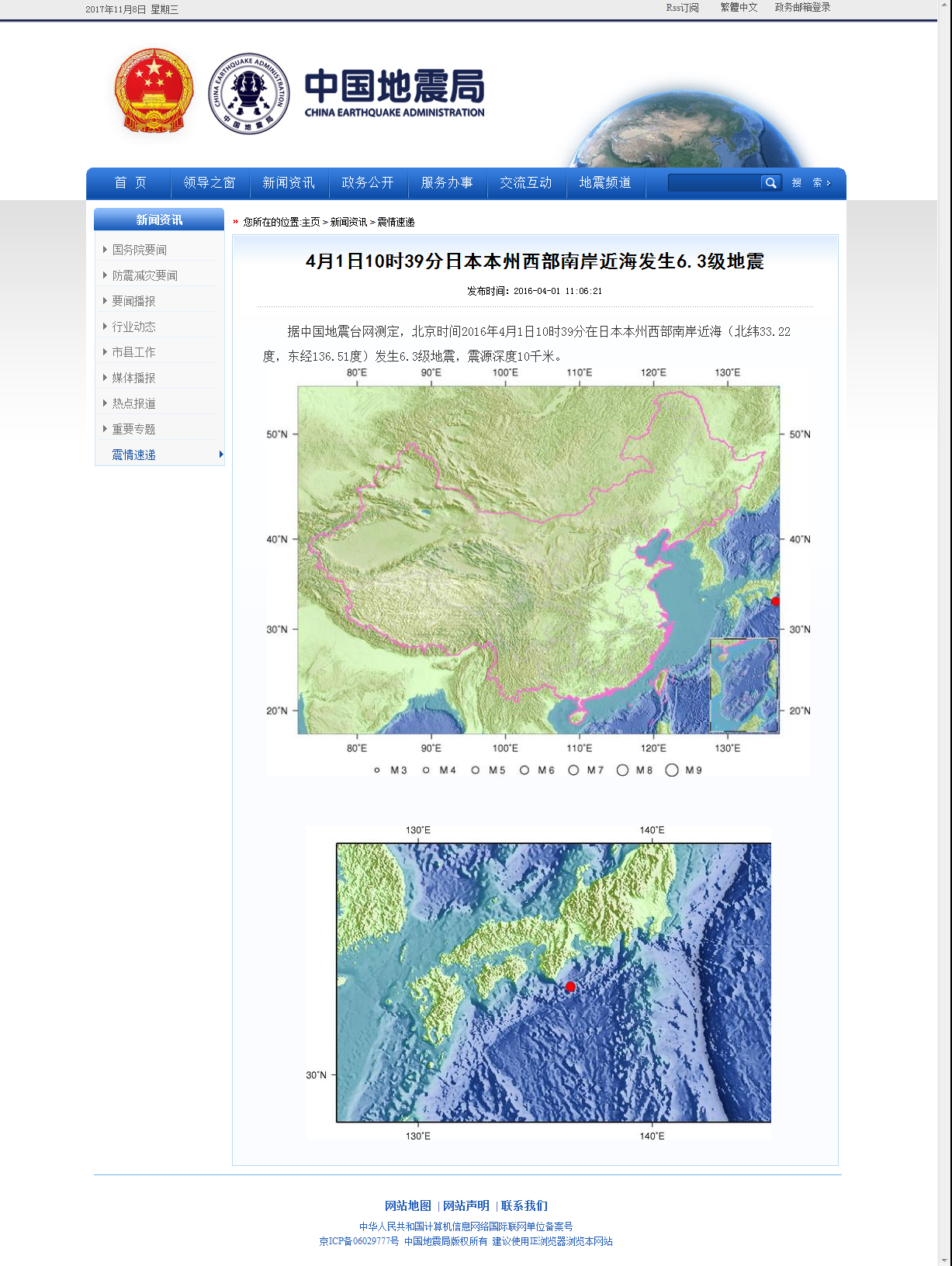Open 重要专题 in sidebar
952x1266 pixels.
(x=133, y=429)
